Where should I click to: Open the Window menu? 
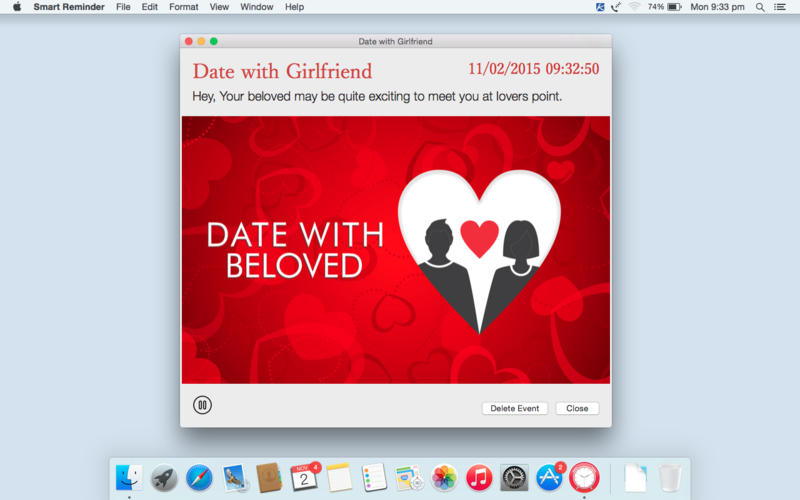257,7
